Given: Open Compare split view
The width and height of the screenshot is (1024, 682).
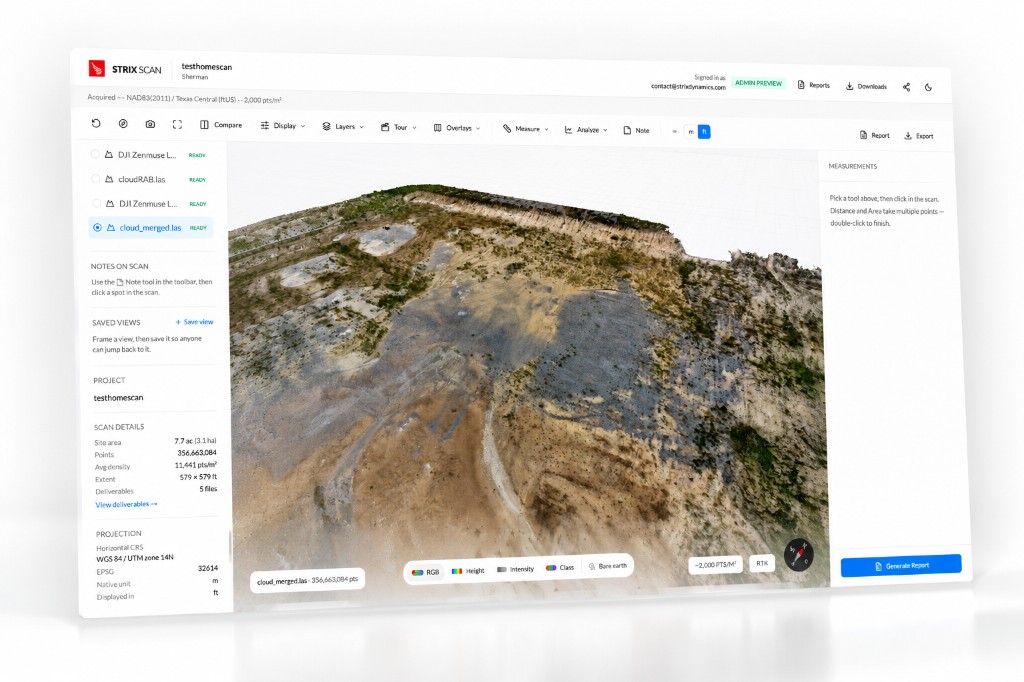Looking at the screenshot, I should pyautogui.click(x=221, y=125).
